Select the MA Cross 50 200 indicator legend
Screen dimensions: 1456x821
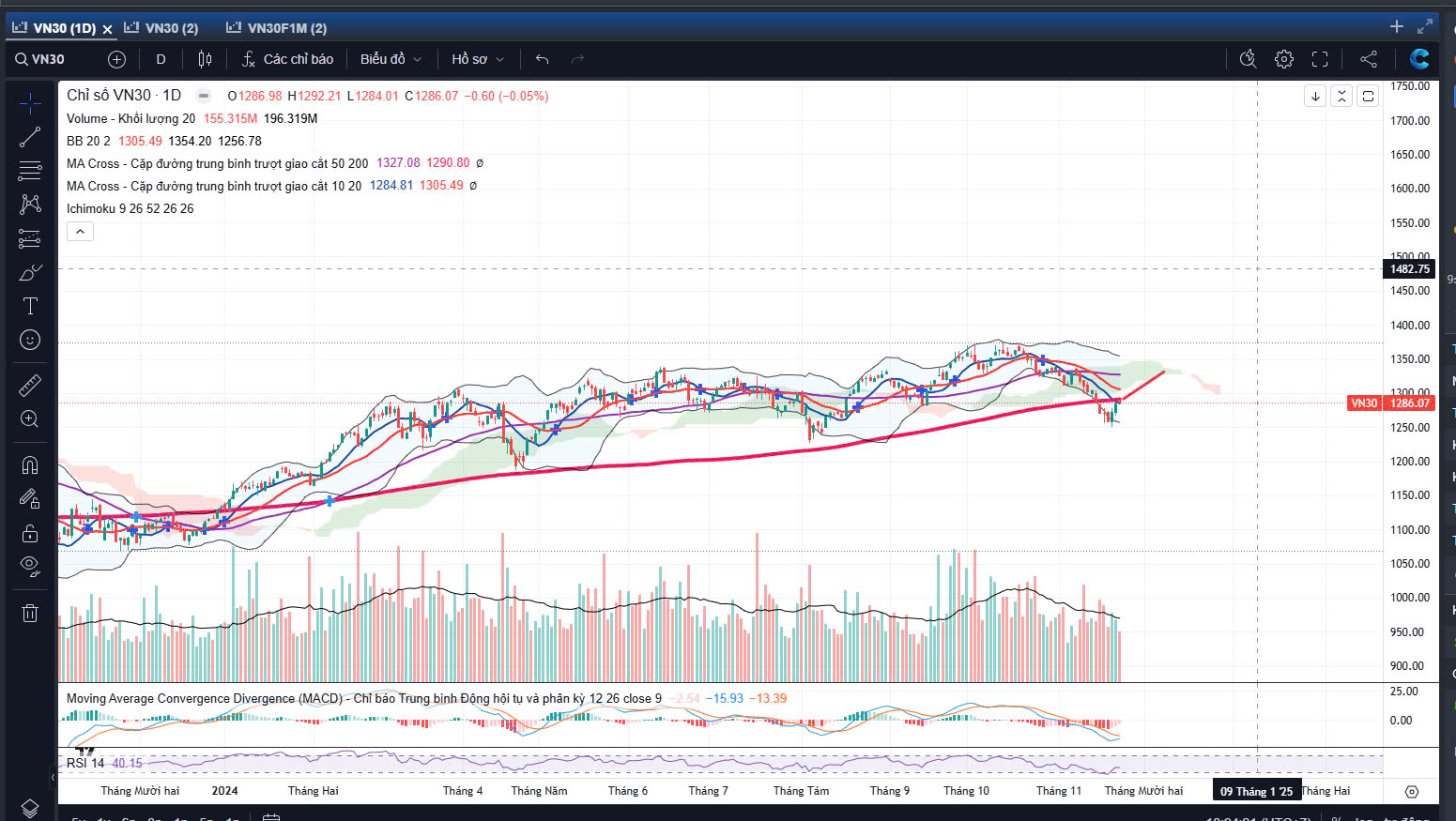pyautogui.click(x=217, y=163)
